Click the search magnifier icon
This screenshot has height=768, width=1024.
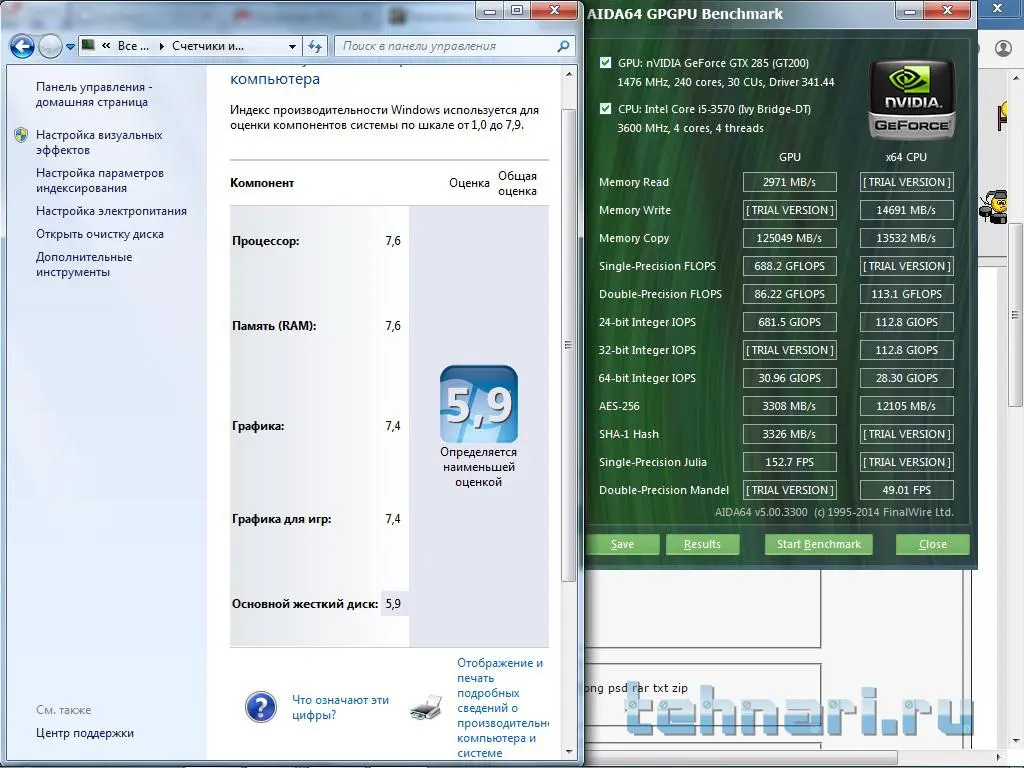click(563, 46)
